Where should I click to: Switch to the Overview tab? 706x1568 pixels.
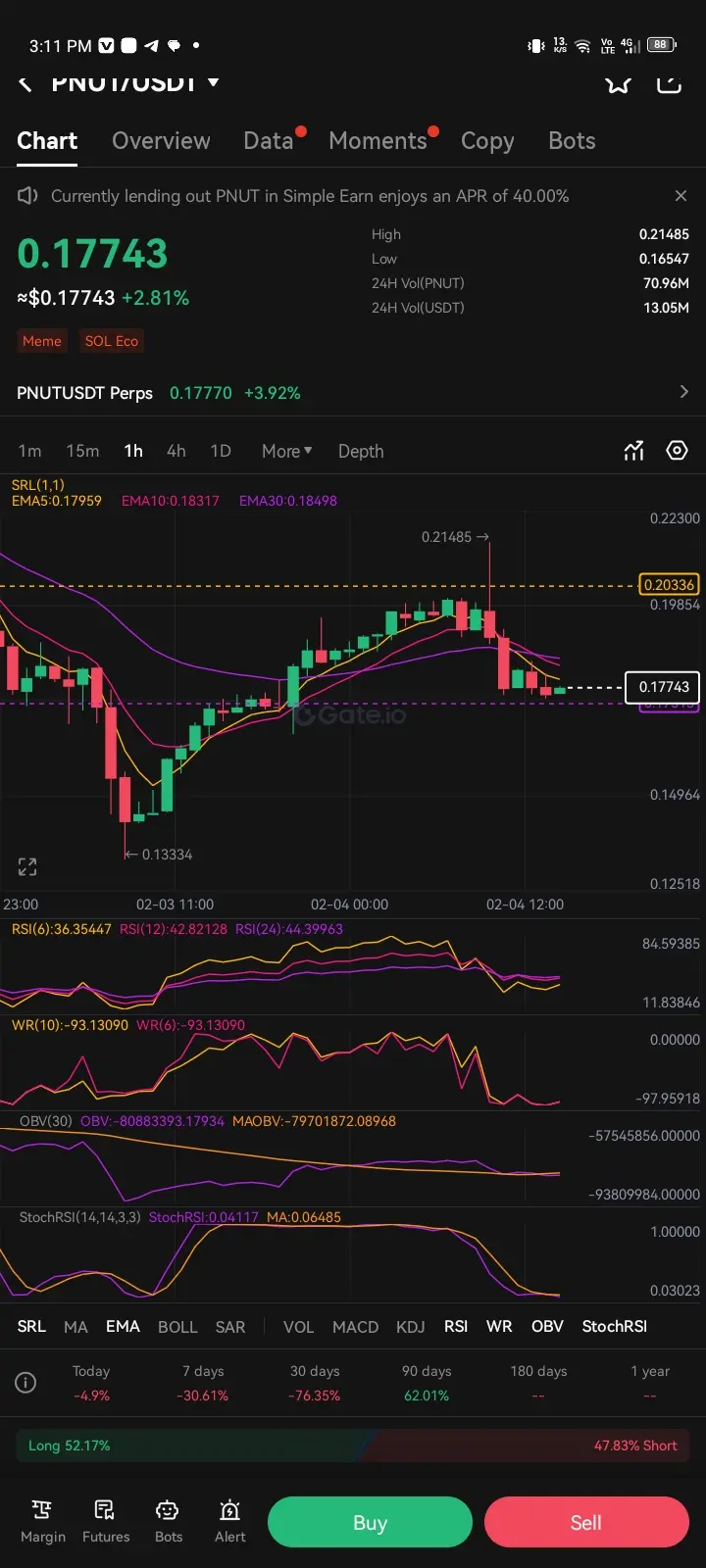coord(161,141)
